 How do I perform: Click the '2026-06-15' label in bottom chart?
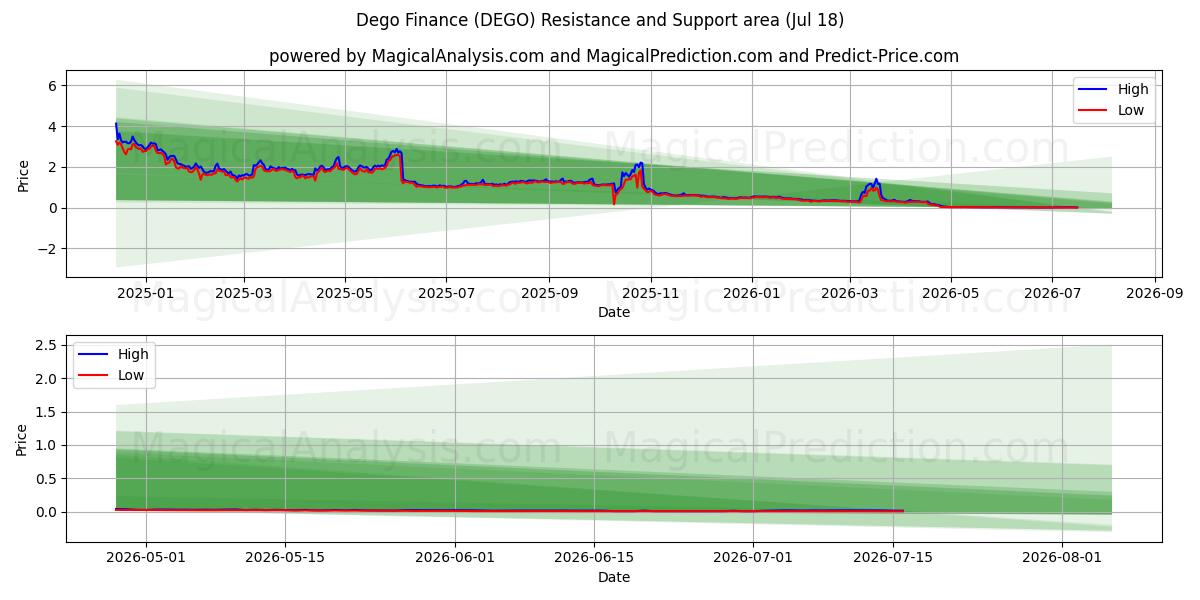coord(594,558)
